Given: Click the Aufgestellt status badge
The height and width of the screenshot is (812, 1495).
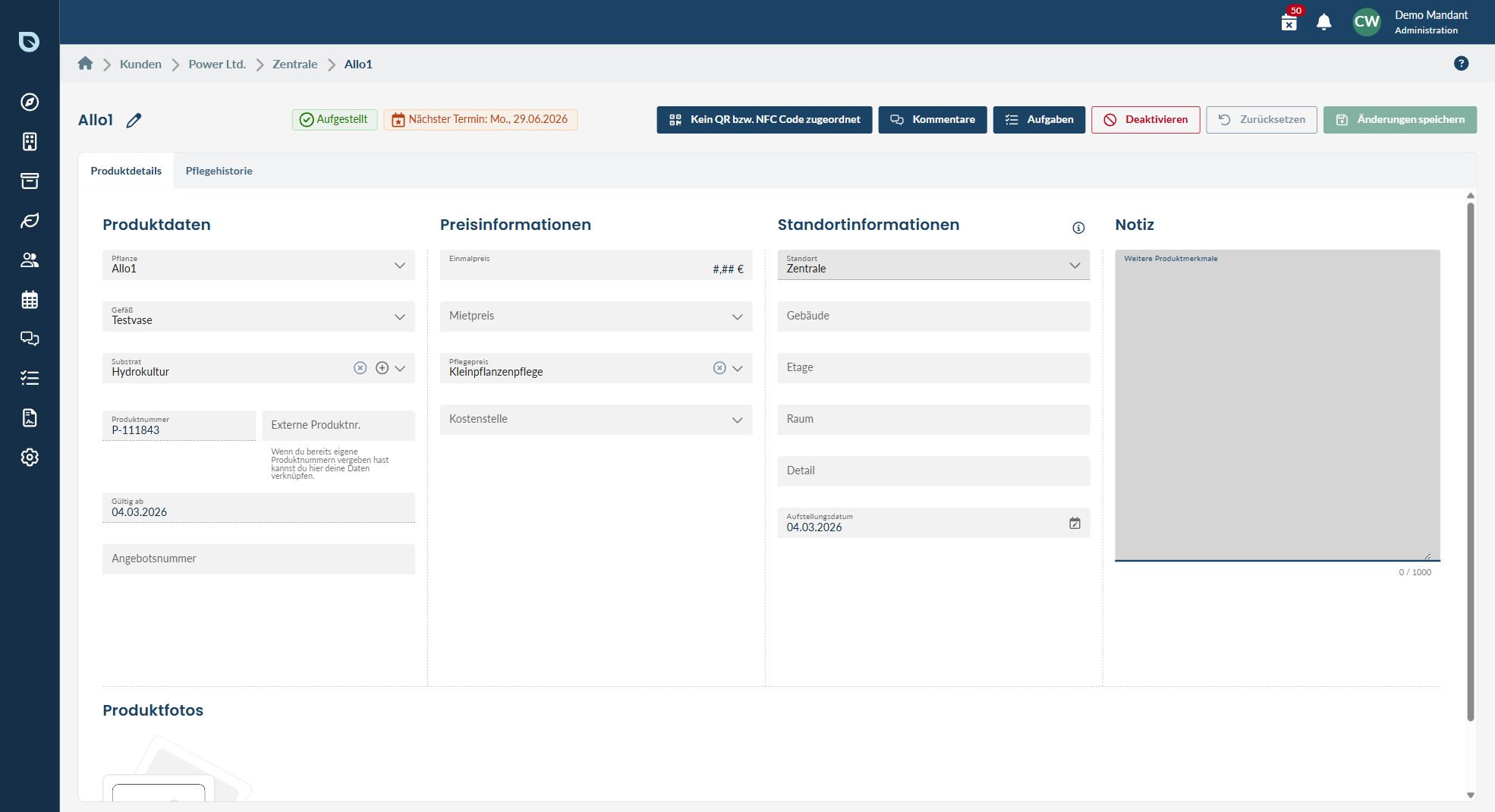Looking at the screenshot, I should point(334,120).
